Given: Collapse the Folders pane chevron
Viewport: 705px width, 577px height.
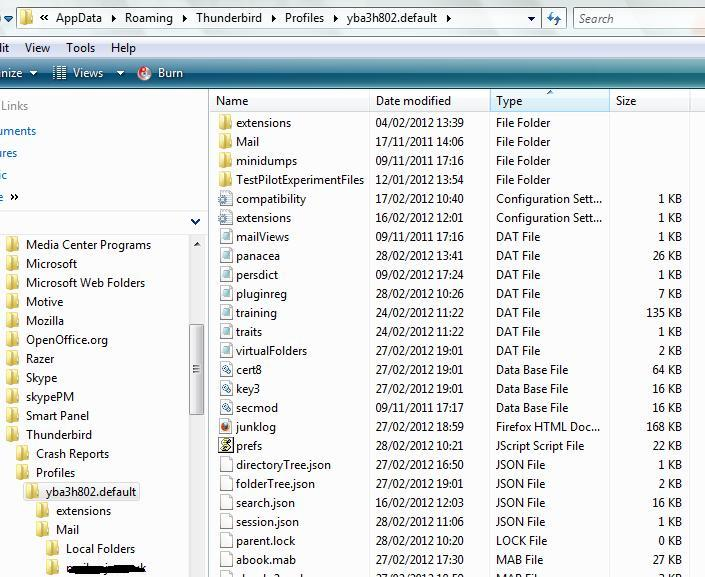Looking at the screenshot, I should coord(195,221).
